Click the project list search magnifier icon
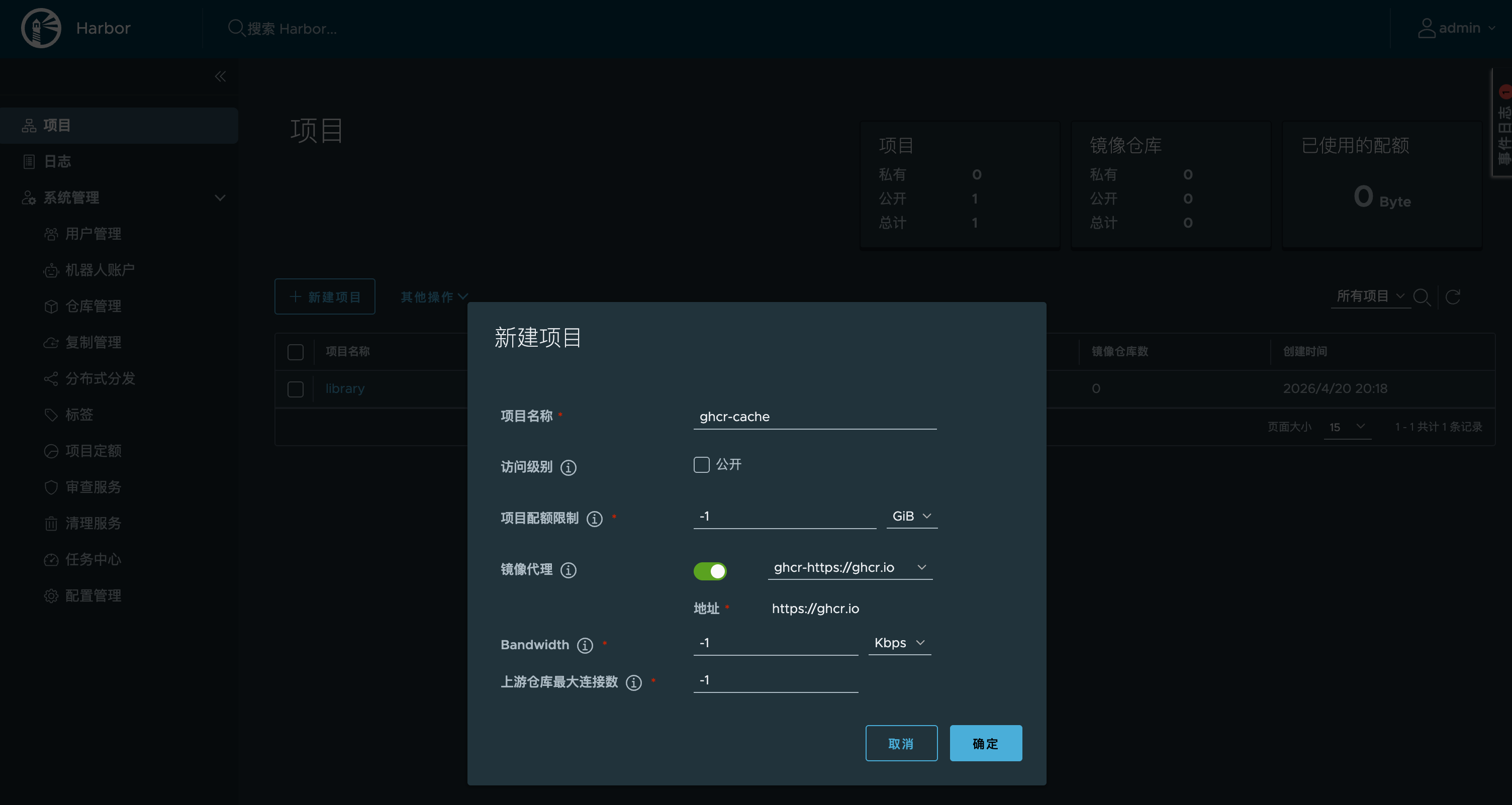 coord(1422,297)
